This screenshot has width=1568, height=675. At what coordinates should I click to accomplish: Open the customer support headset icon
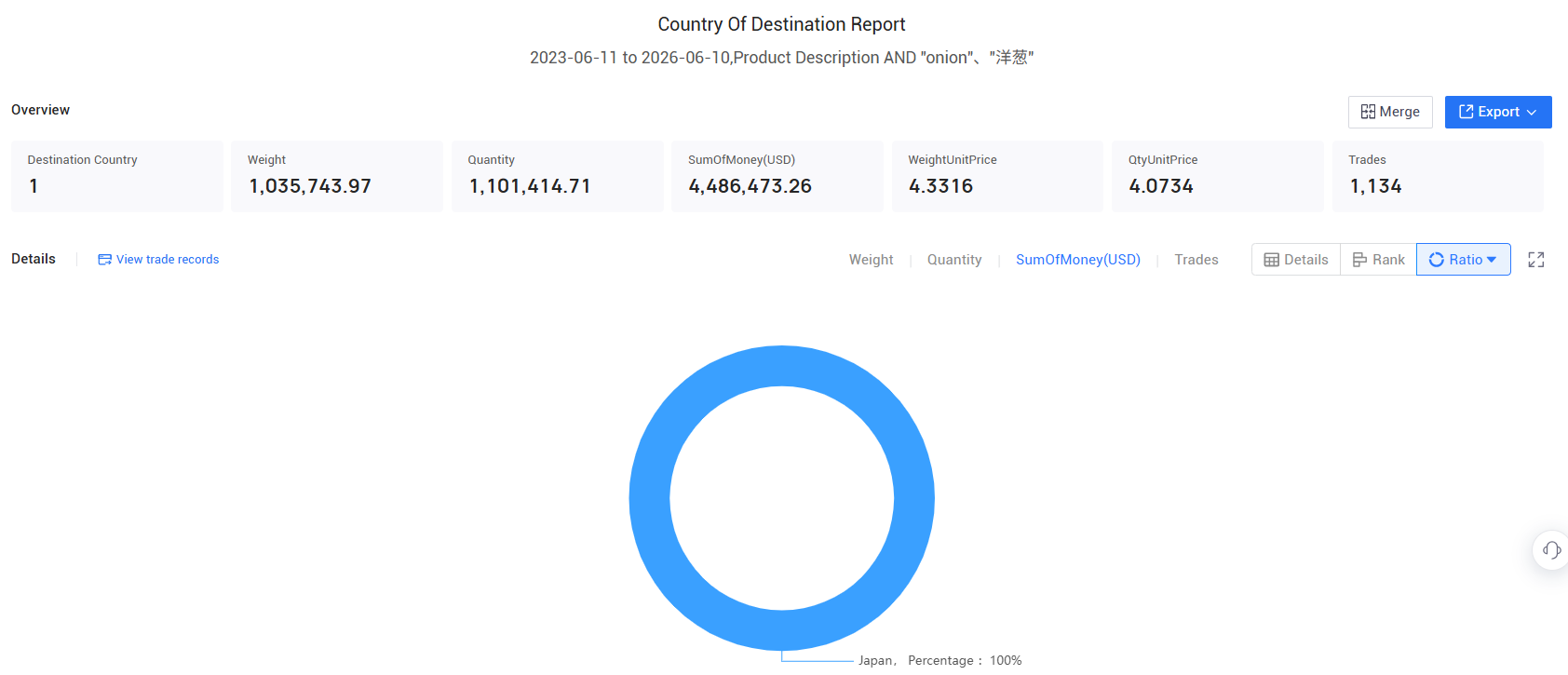click(x=1551, y=549)
